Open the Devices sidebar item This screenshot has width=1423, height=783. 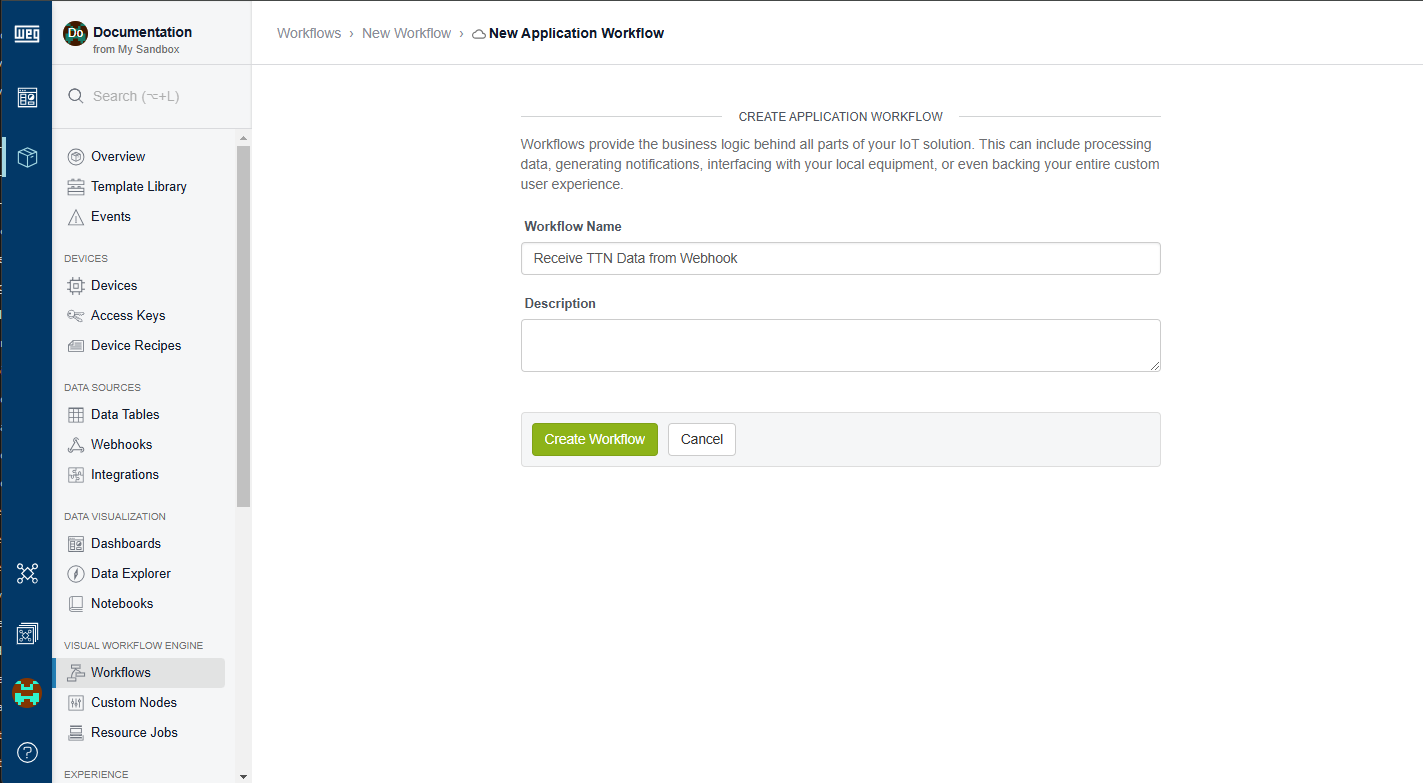[x=113, y=285]
